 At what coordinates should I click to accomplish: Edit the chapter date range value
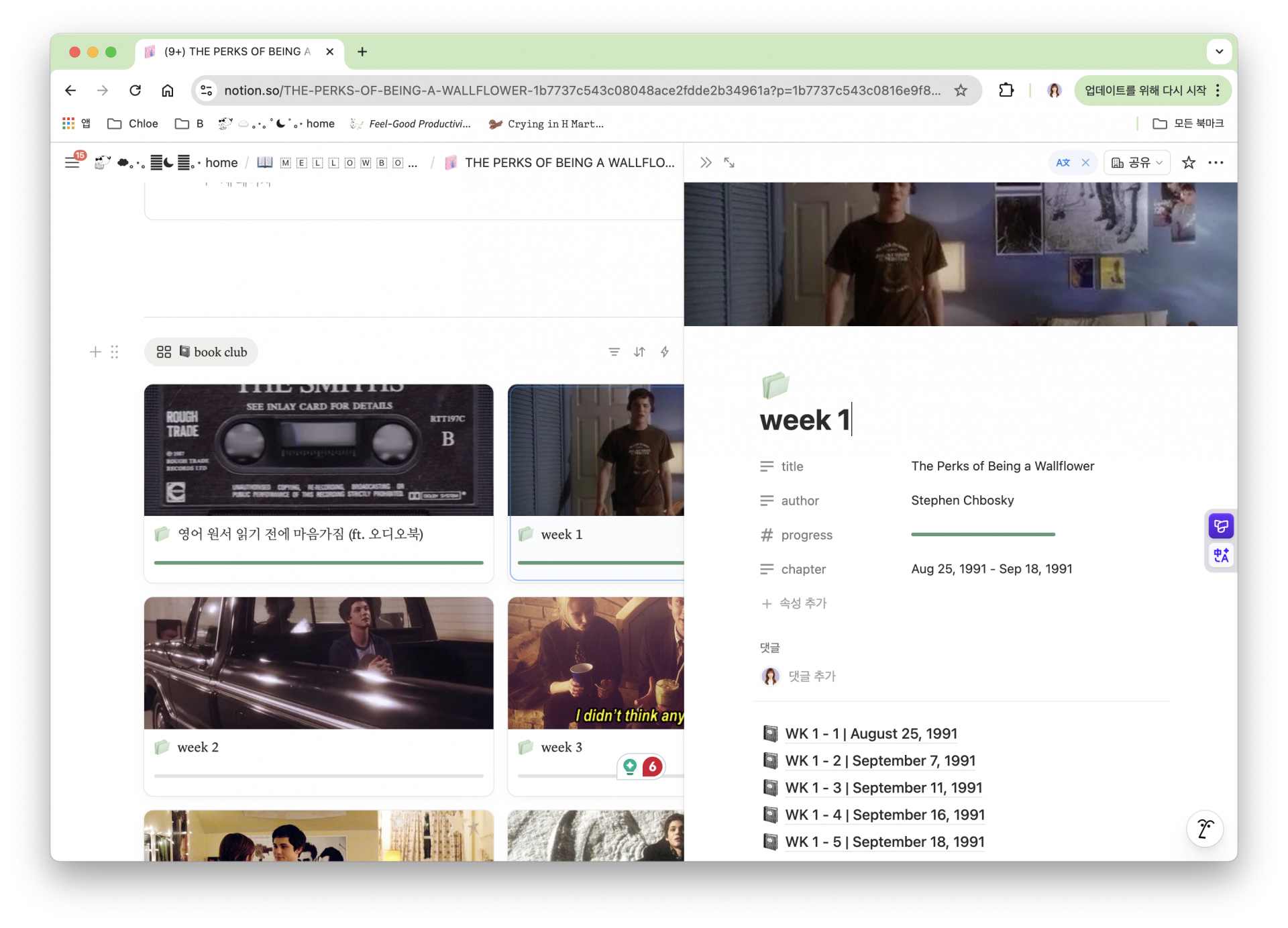tap(991, 569)
